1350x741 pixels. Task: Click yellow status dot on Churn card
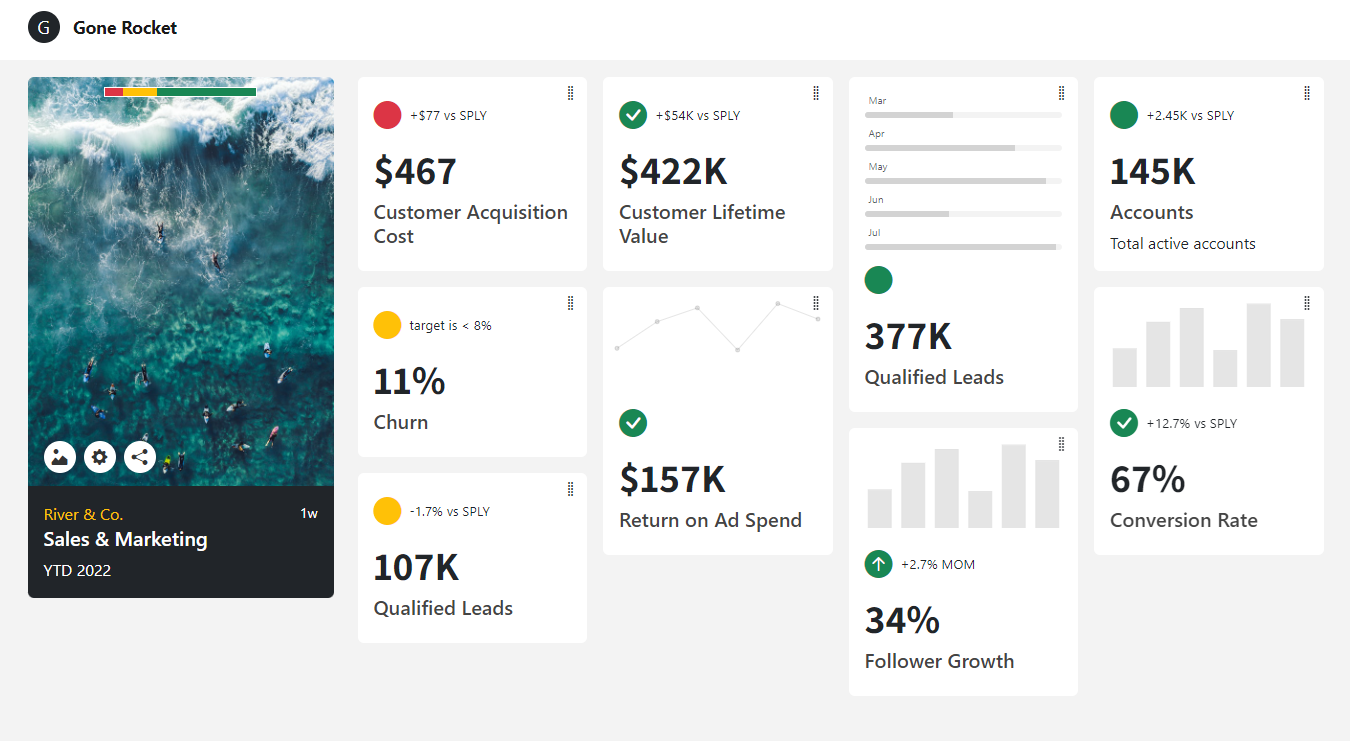click(x=387, y=325)
